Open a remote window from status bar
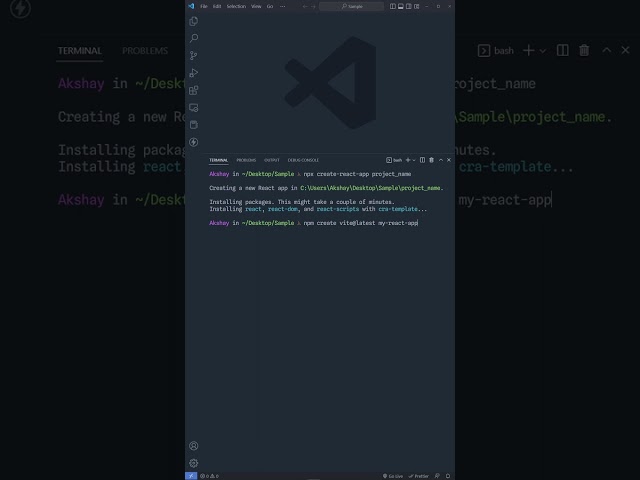640x480 pixels. pyautogui.click(x=191, y=476)
